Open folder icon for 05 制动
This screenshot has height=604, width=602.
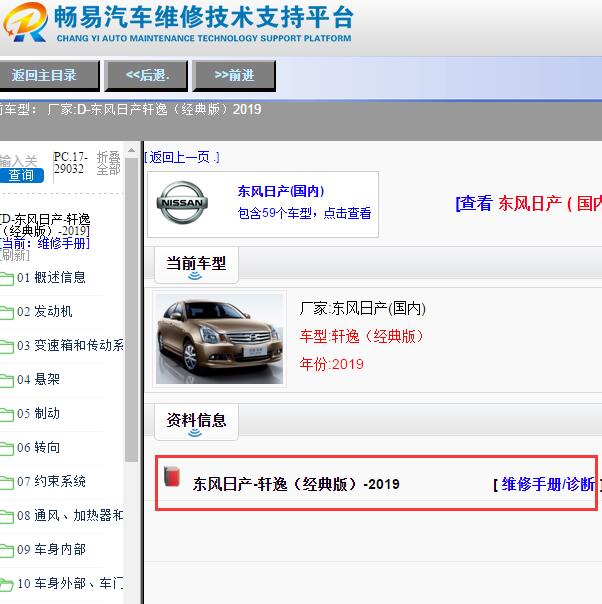point(7,414)
